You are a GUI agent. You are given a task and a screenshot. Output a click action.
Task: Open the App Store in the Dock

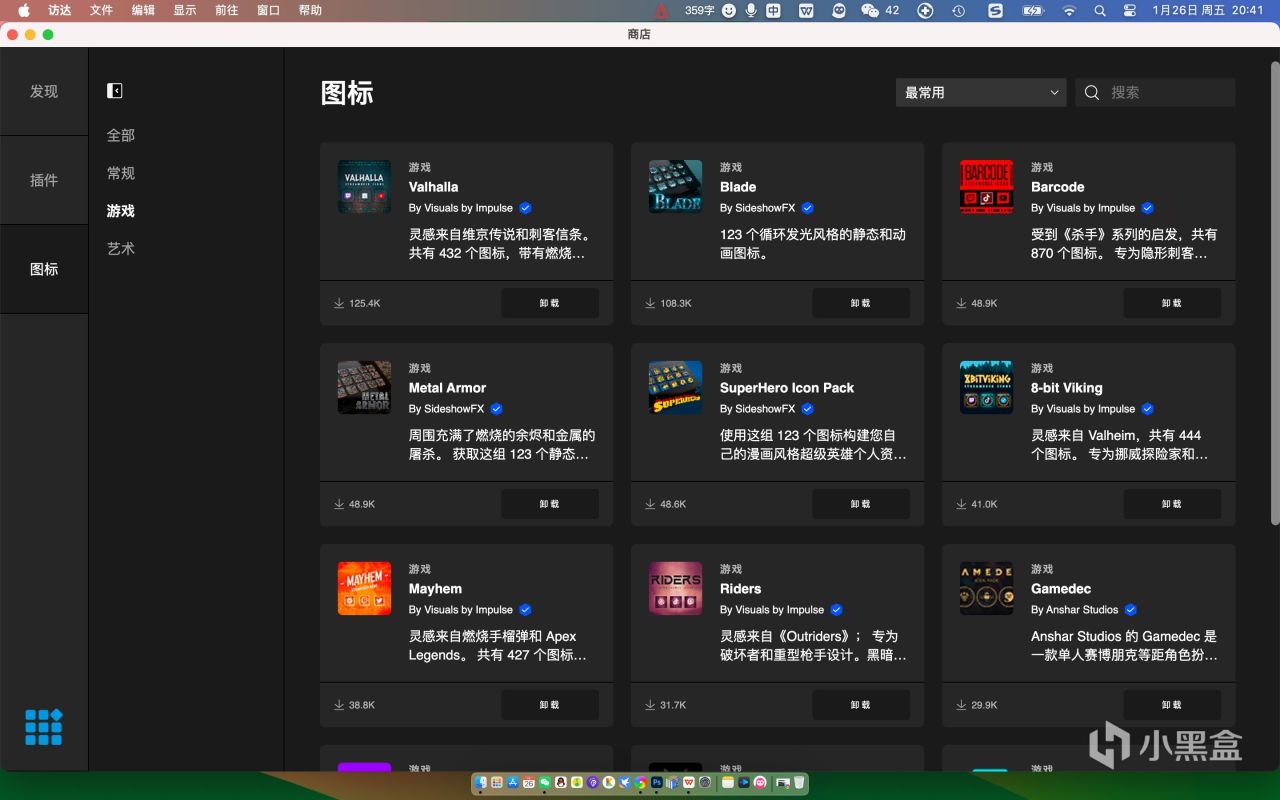coord(512,782)
